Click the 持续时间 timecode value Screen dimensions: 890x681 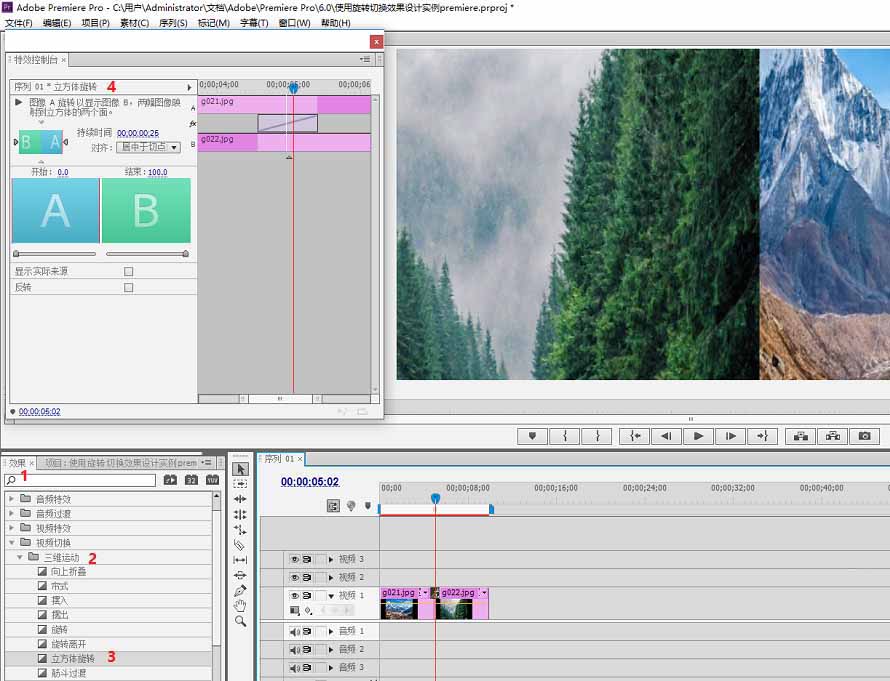click(137, 133)
